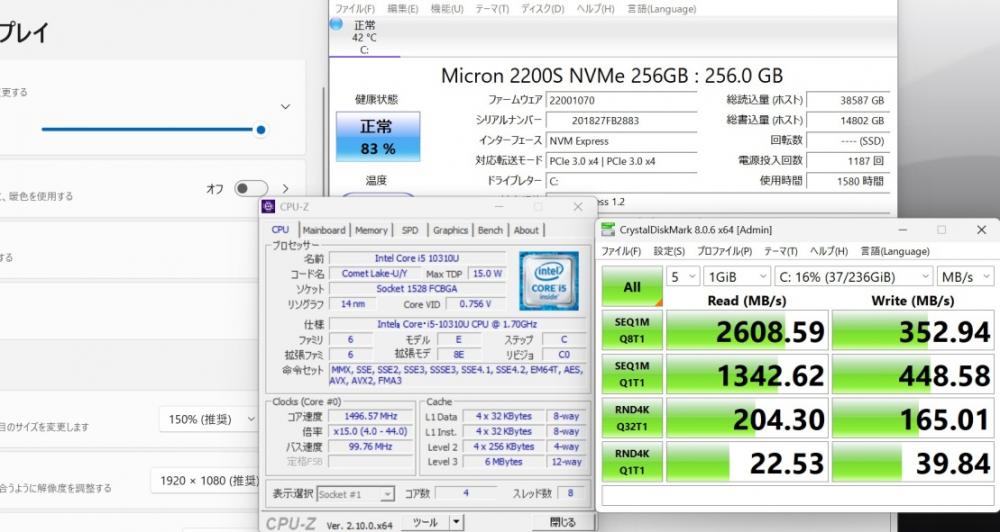Click the serial number field 201827FB2883
This screenshot has height=532, width=1000.
(621, 121)
